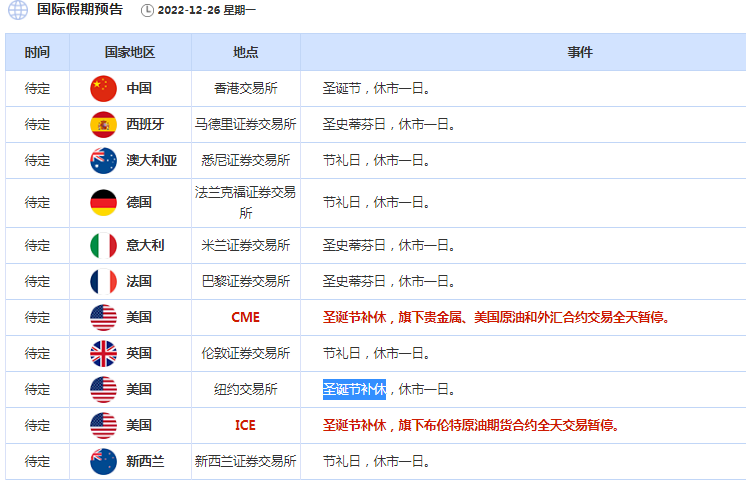Open the red ICE location link

245,425
